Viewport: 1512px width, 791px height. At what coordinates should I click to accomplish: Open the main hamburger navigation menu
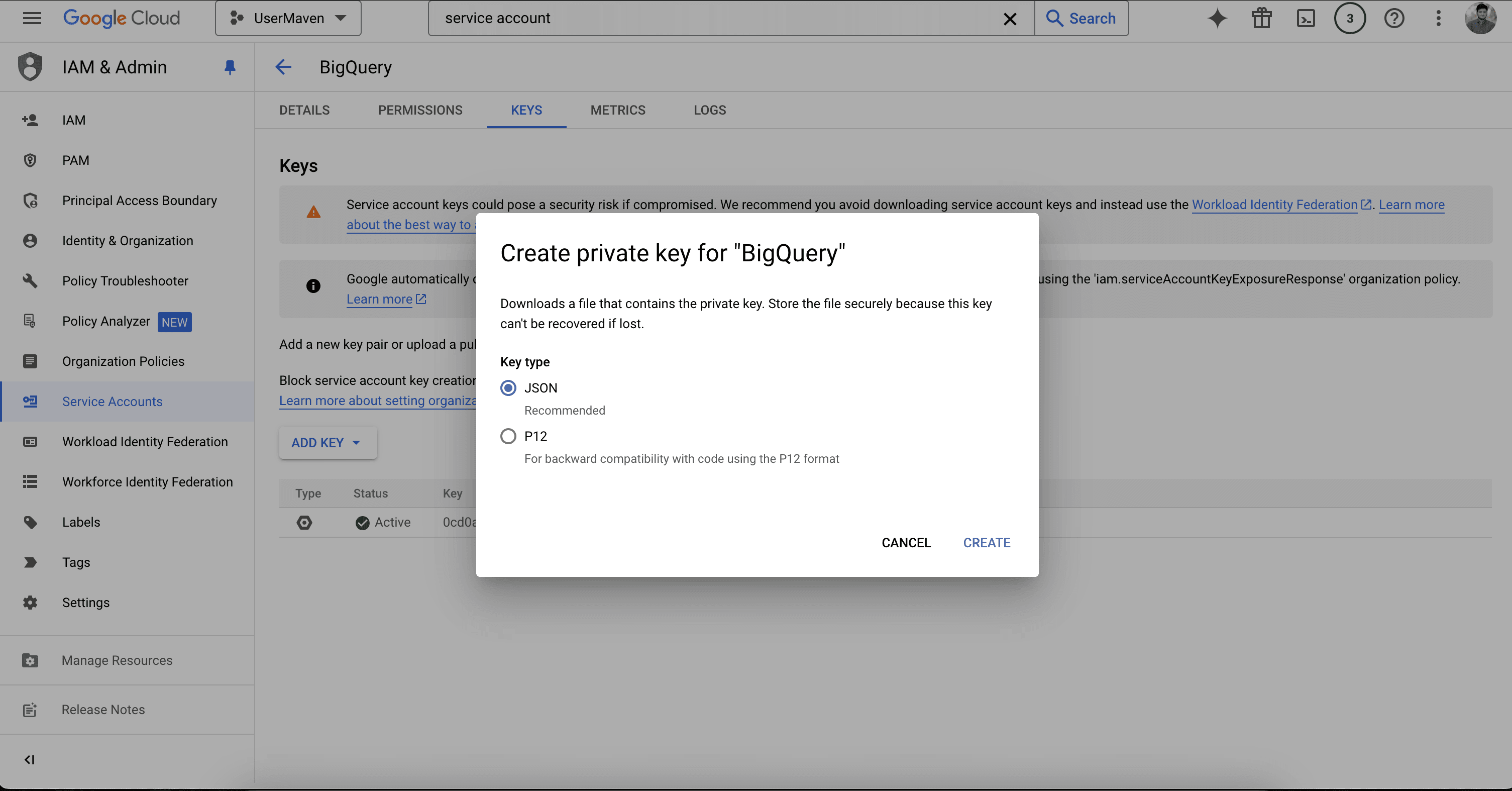(32, 18)
